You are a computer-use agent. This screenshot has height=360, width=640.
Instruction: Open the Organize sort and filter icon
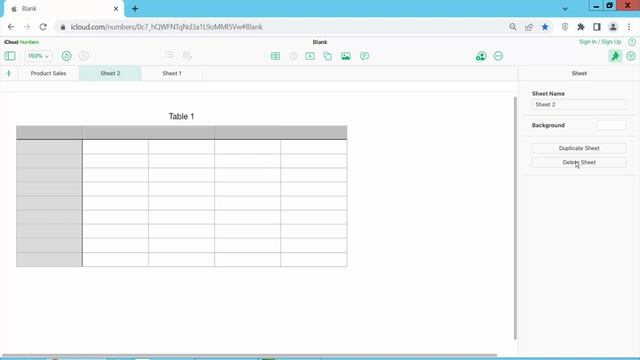[x=631, y=56]
